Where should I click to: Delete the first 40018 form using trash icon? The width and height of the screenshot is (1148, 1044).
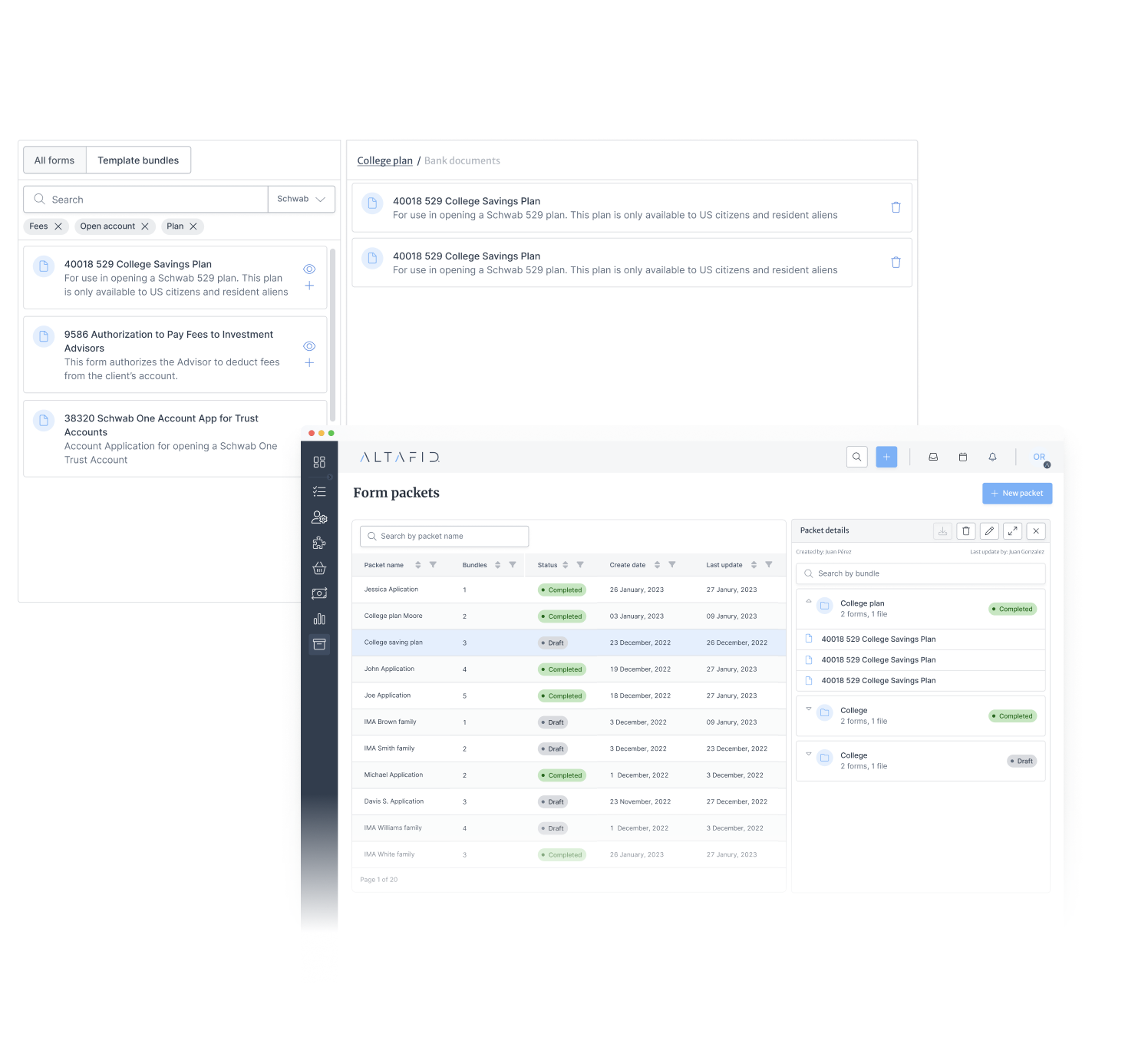[896, 207]
